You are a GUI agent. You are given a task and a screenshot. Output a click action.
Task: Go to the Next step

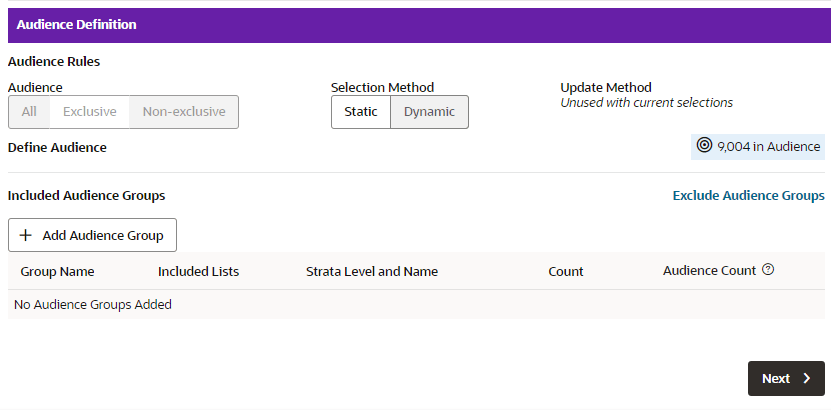point(786,378)
